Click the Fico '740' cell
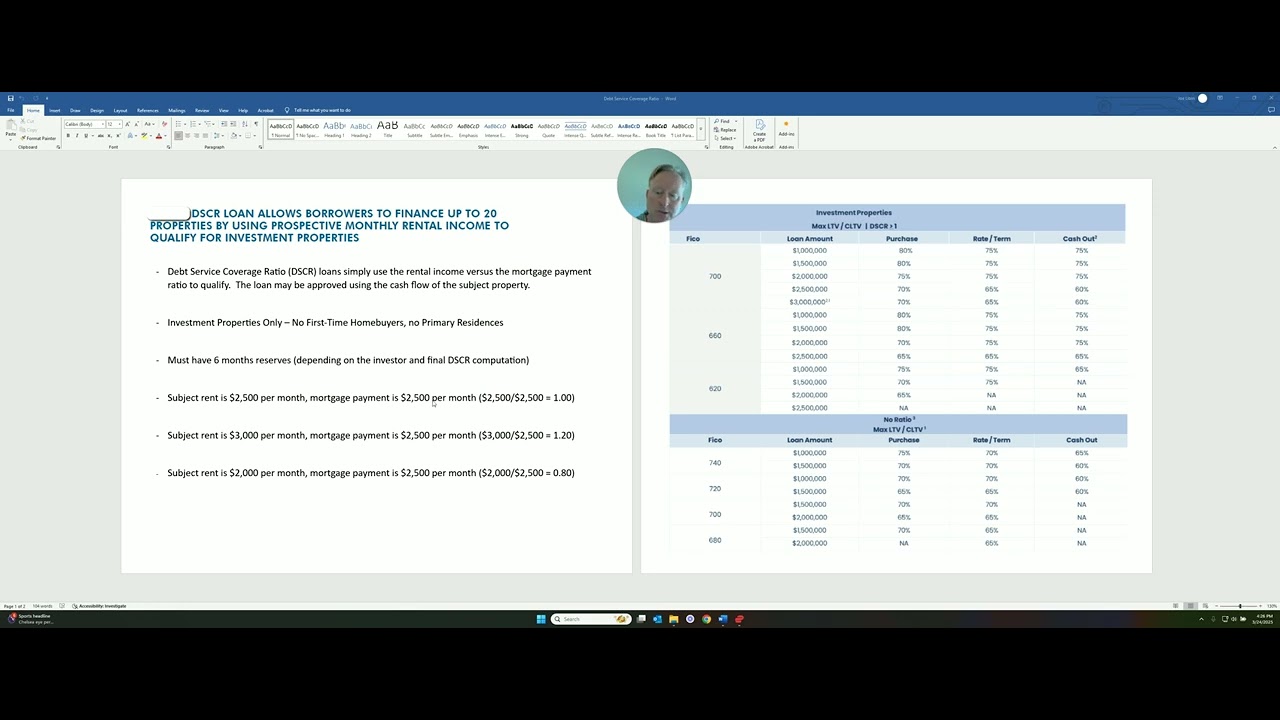The height and width of the screenshot is (720, 1280). pyautogui.click(x=715, y=463)
